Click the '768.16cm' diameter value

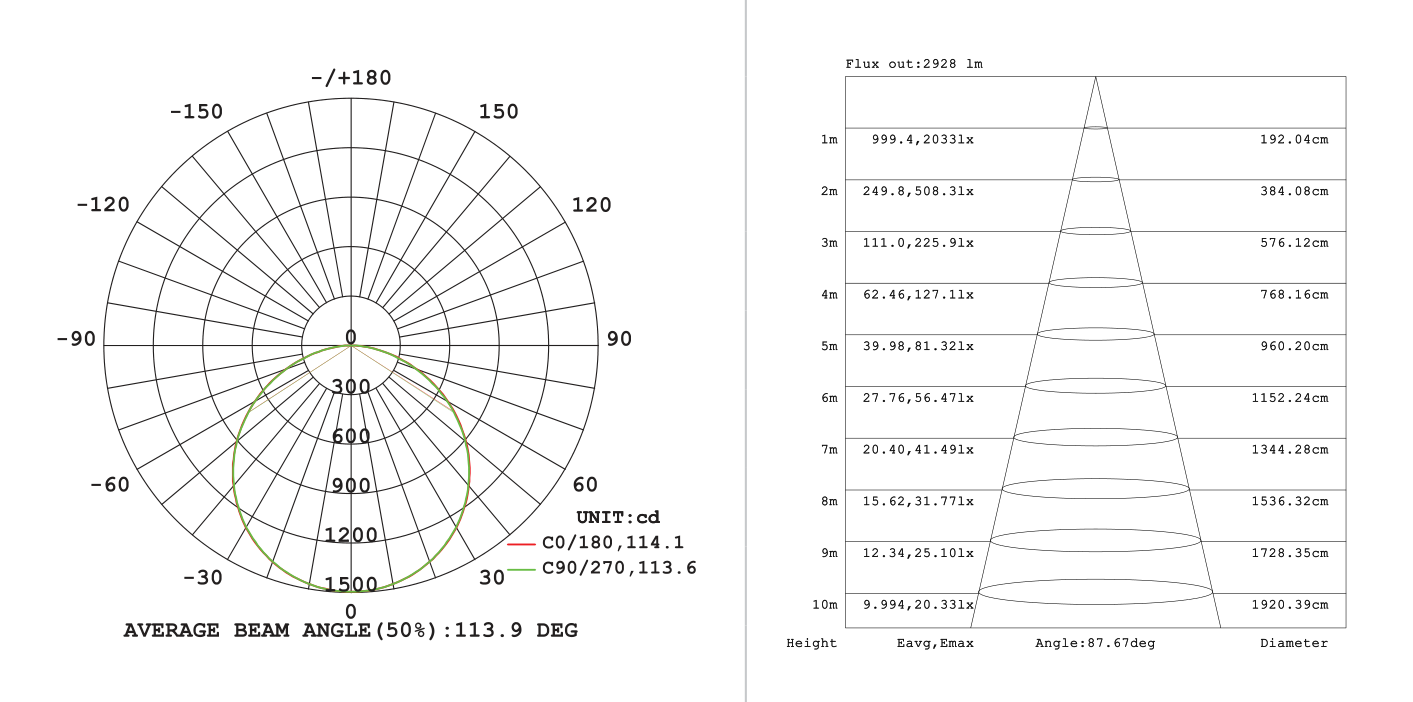click(1294, 294)
